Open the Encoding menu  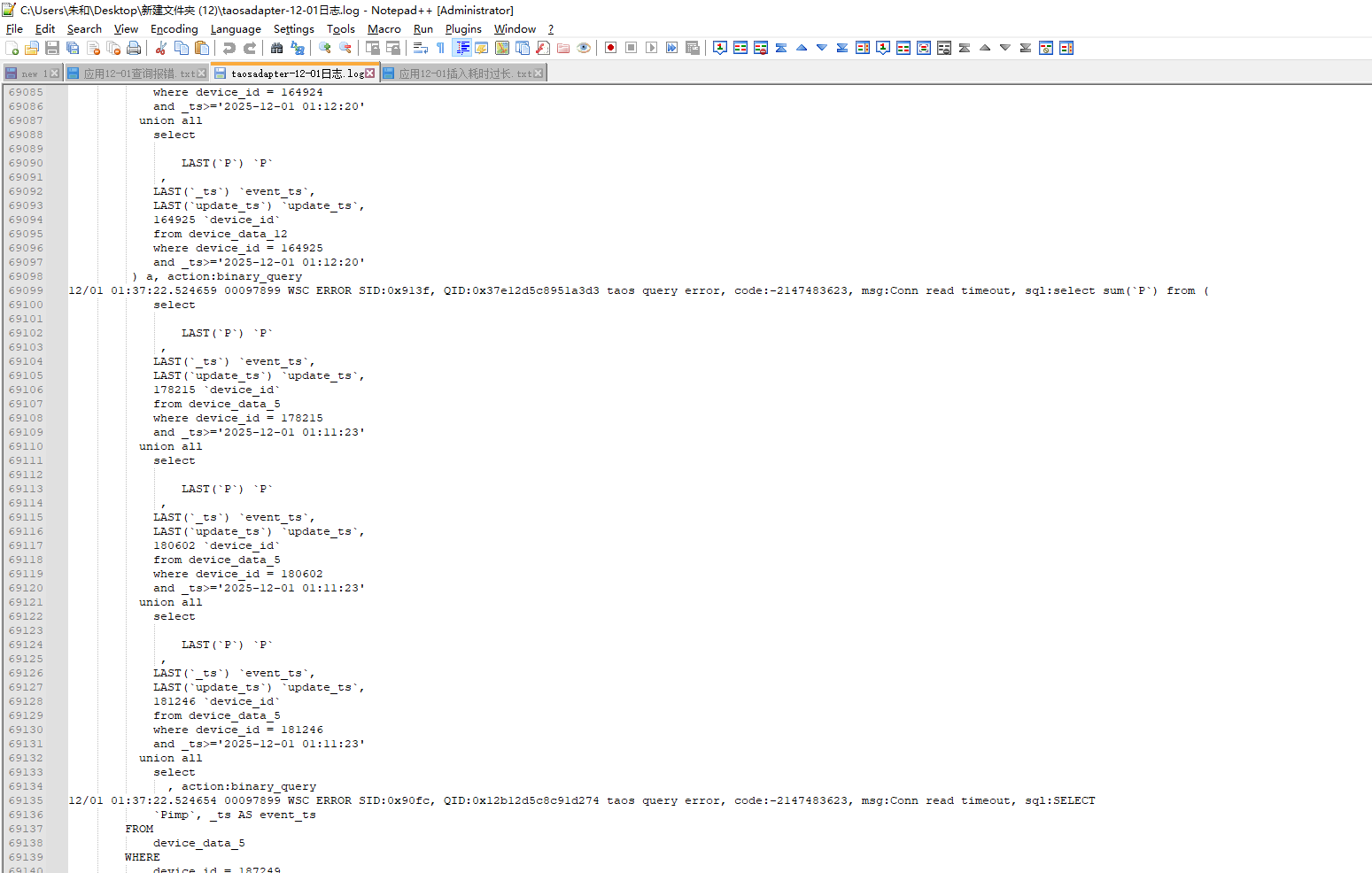click(174, 29)
